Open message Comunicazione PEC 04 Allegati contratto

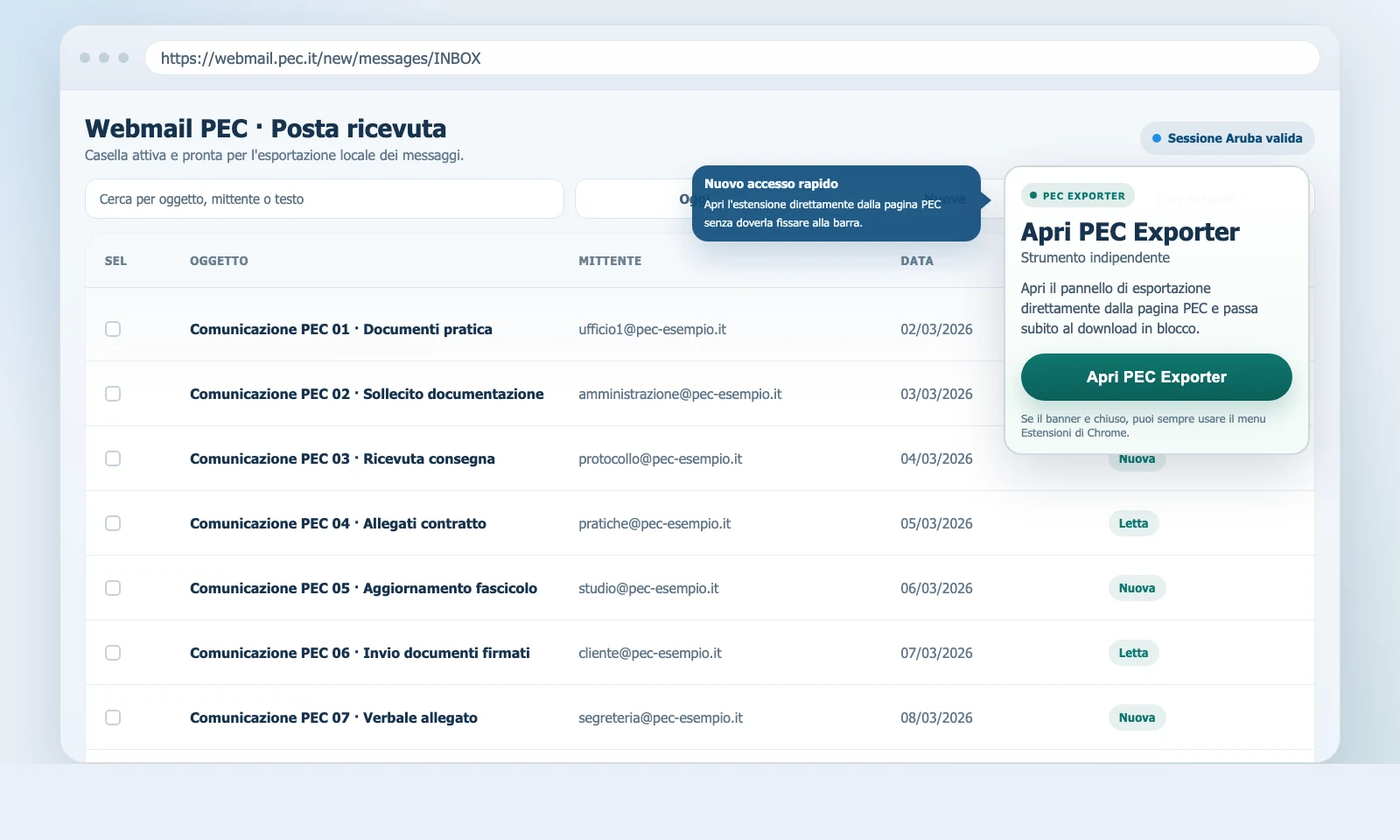(338, 523)
